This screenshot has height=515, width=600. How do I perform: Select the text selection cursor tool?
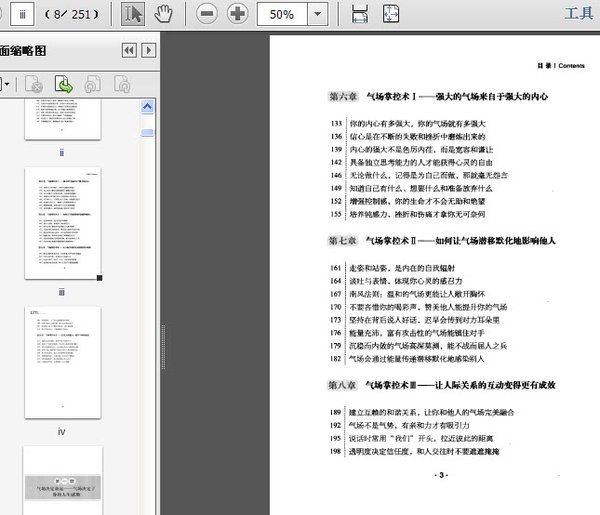tap(132, 15)
